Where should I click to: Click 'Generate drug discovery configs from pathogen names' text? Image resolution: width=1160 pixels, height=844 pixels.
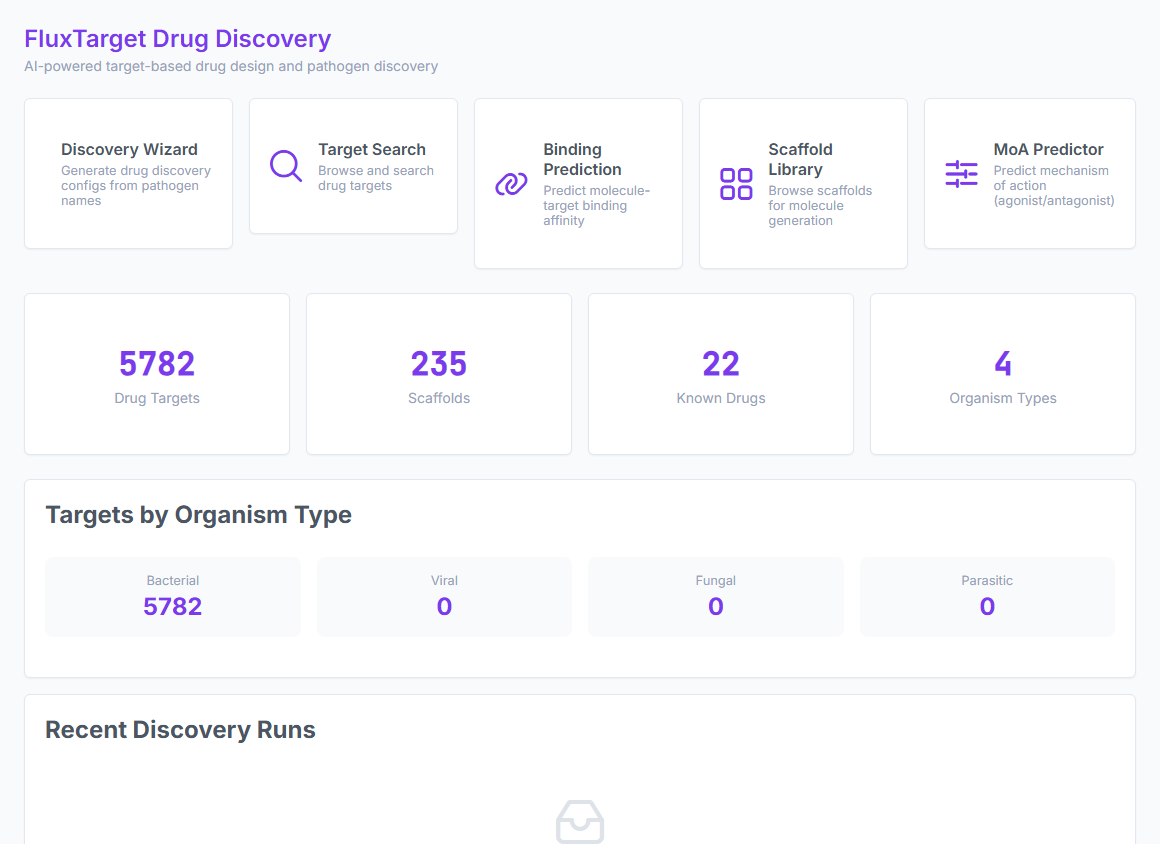pos(136,186)
